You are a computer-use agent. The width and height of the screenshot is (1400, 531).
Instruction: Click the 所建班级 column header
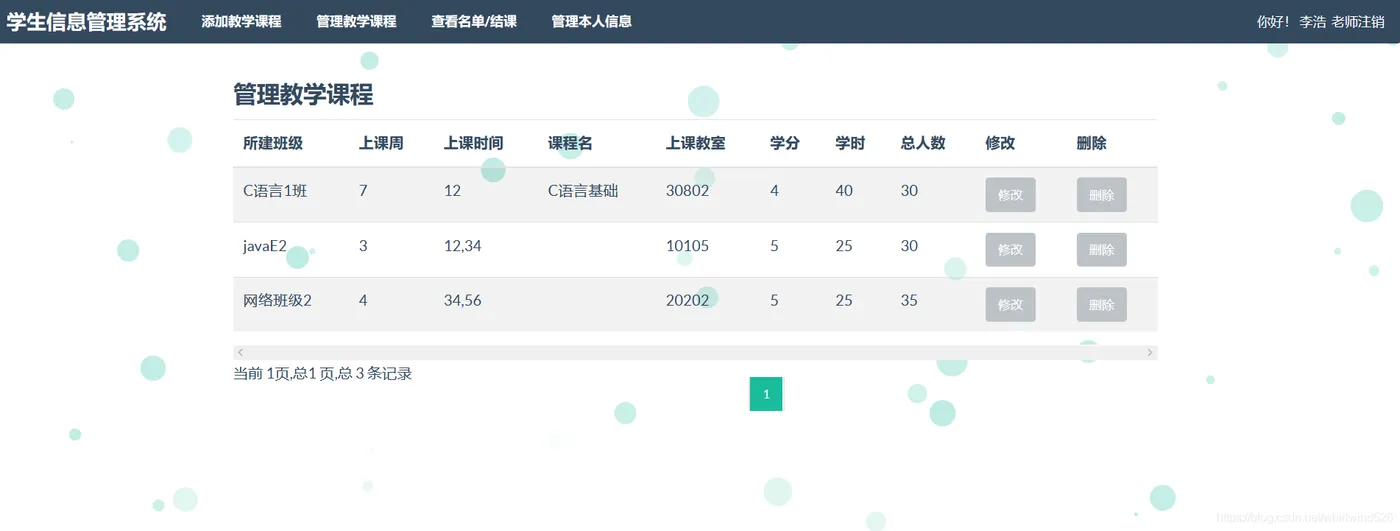point(273,143)
